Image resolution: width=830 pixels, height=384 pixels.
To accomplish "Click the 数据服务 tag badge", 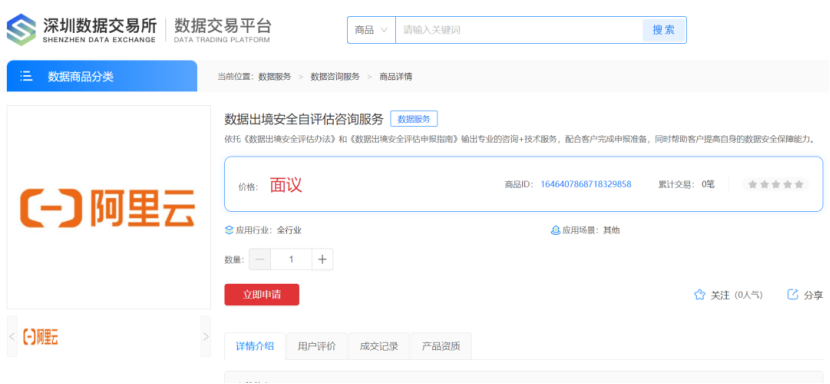I will click(x=414, y=119).
